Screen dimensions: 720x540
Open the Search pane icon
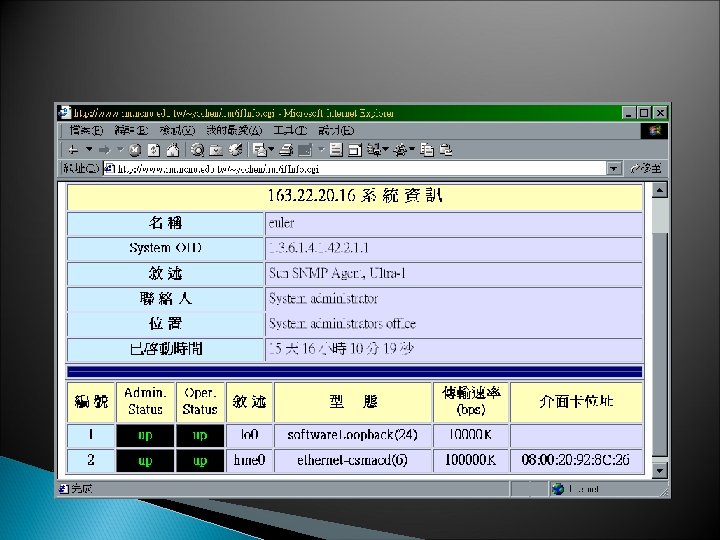click(197, 150)
